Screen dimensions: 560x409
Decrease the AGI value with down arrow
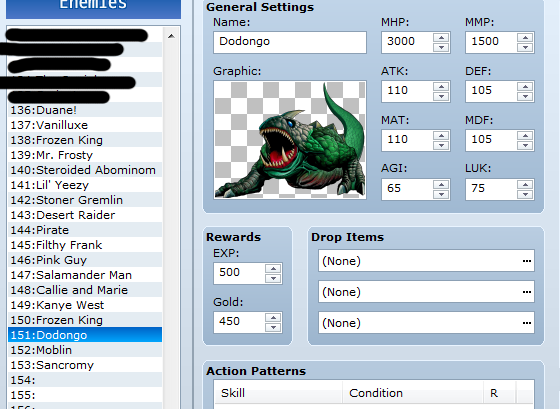pyautogui.click(x=441, y=194)
